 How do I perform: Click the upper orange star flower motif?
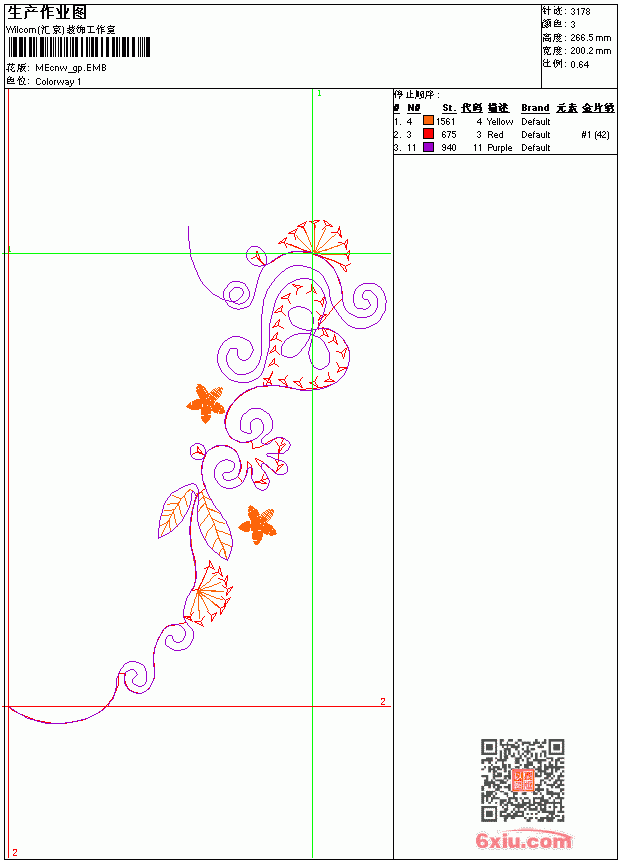206,403
